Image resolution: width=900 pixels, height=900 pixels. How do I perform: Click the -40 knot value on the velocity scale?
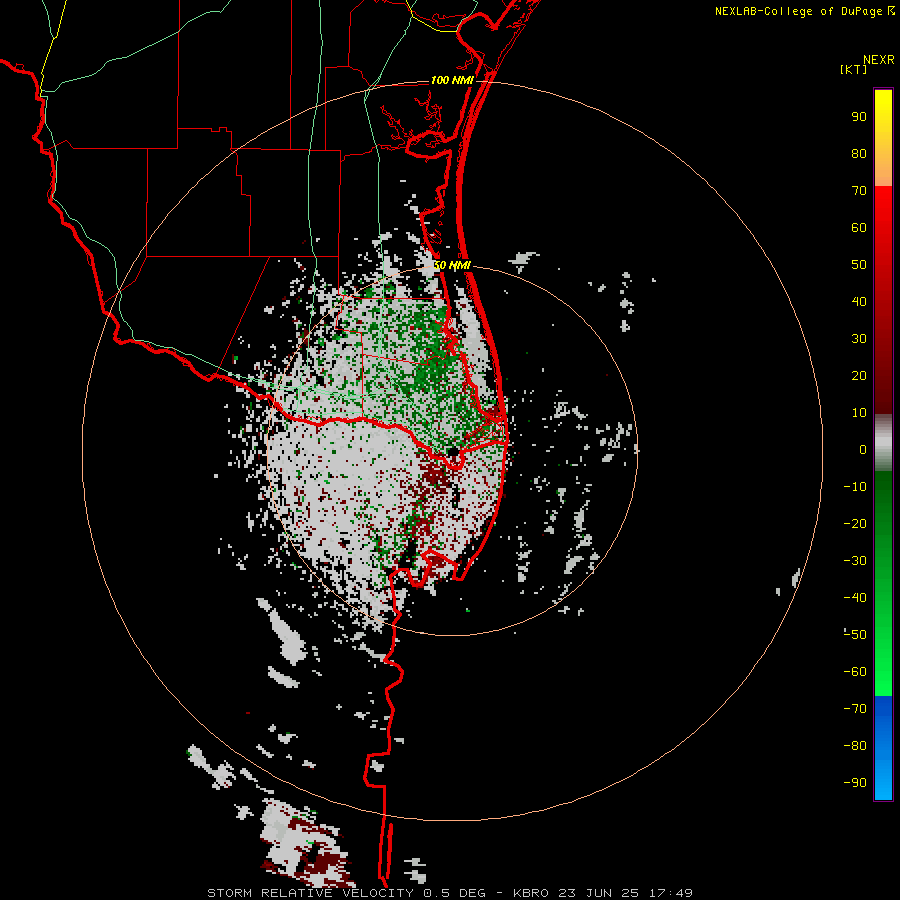pos(855,598)
